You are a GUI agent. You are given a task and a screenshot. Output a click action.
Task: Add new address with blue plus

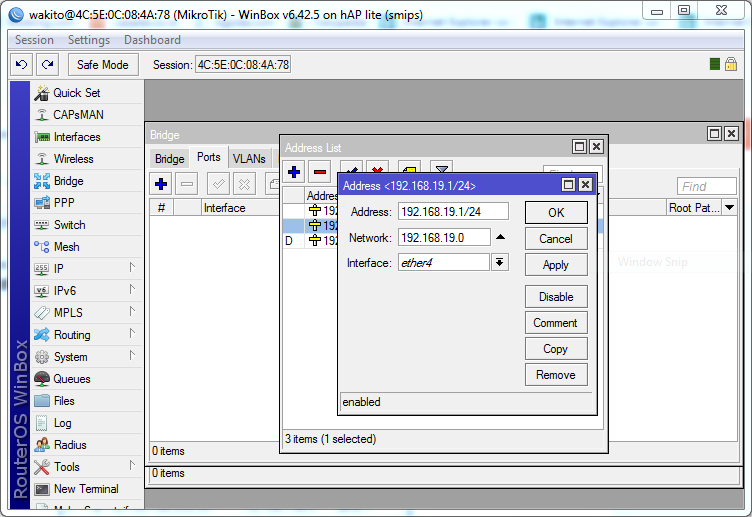294,172
